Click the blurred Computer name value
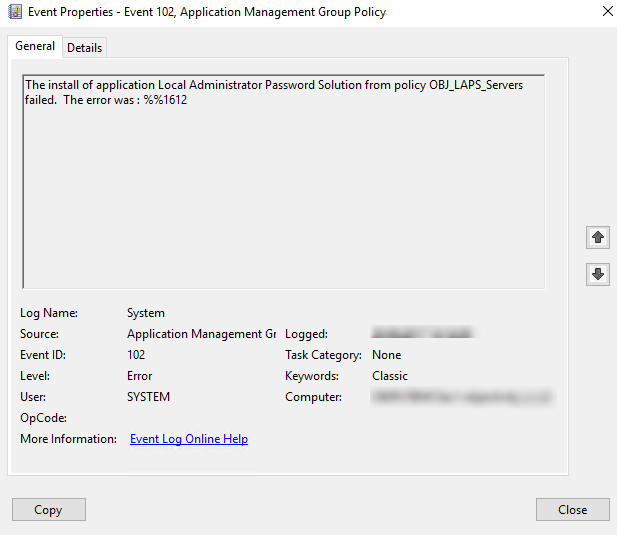This screenshot has width=617, height=535. coord(462,397)
